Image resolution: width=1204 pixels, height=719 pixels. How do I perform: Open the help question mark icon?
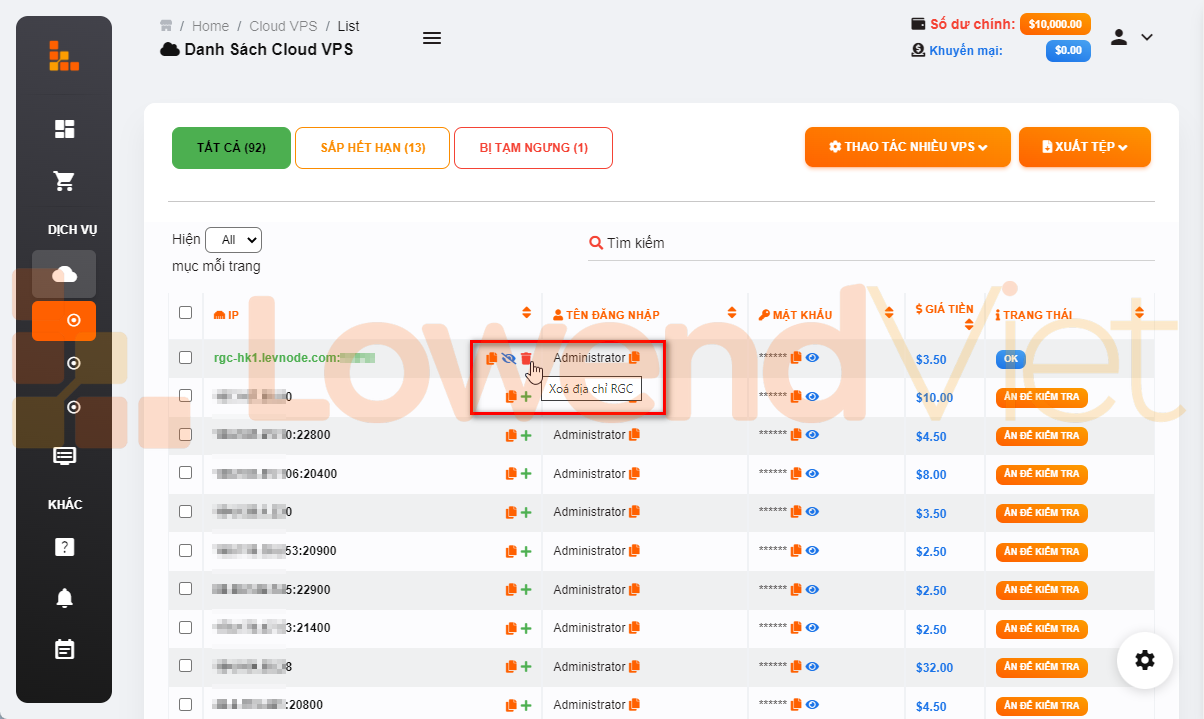(x=64, y=547)
